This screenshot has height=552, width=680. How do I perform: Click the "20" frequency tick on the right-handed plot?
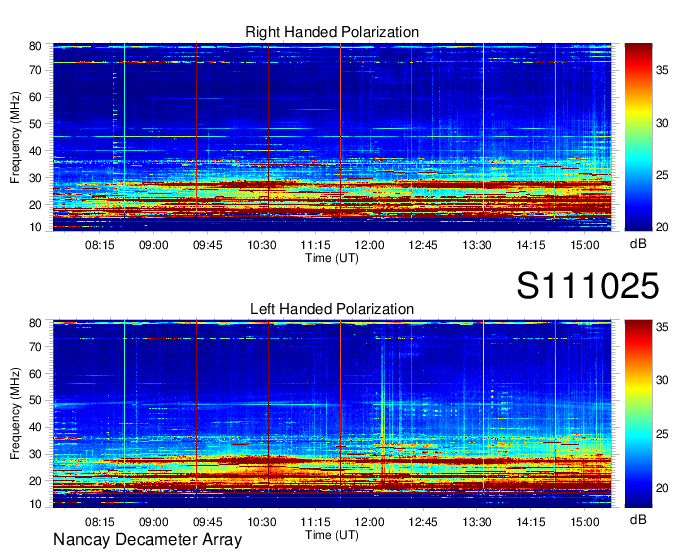click(x=35, y=205)
